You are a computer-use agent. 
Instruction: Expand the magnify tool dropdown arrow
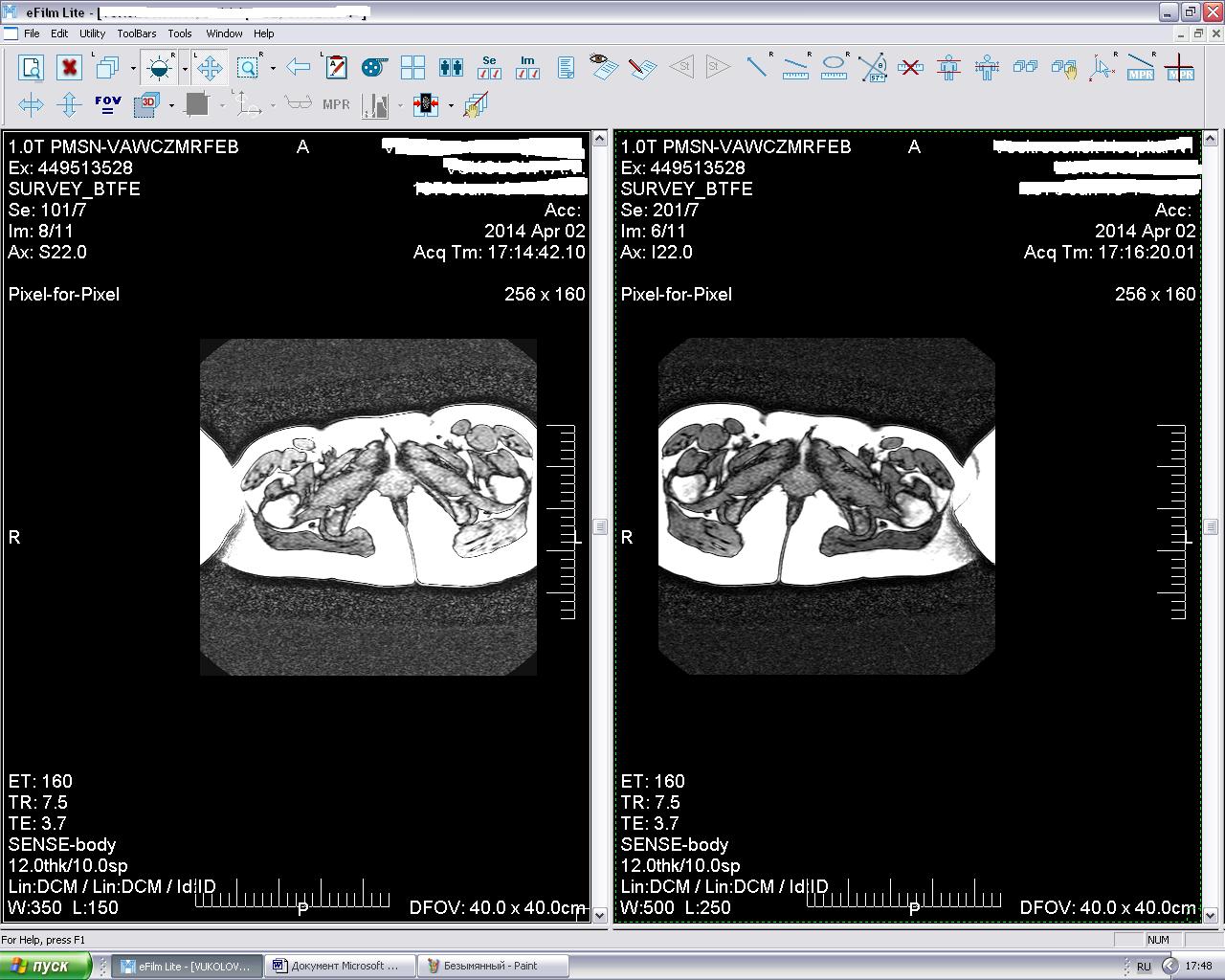point(273,68)
